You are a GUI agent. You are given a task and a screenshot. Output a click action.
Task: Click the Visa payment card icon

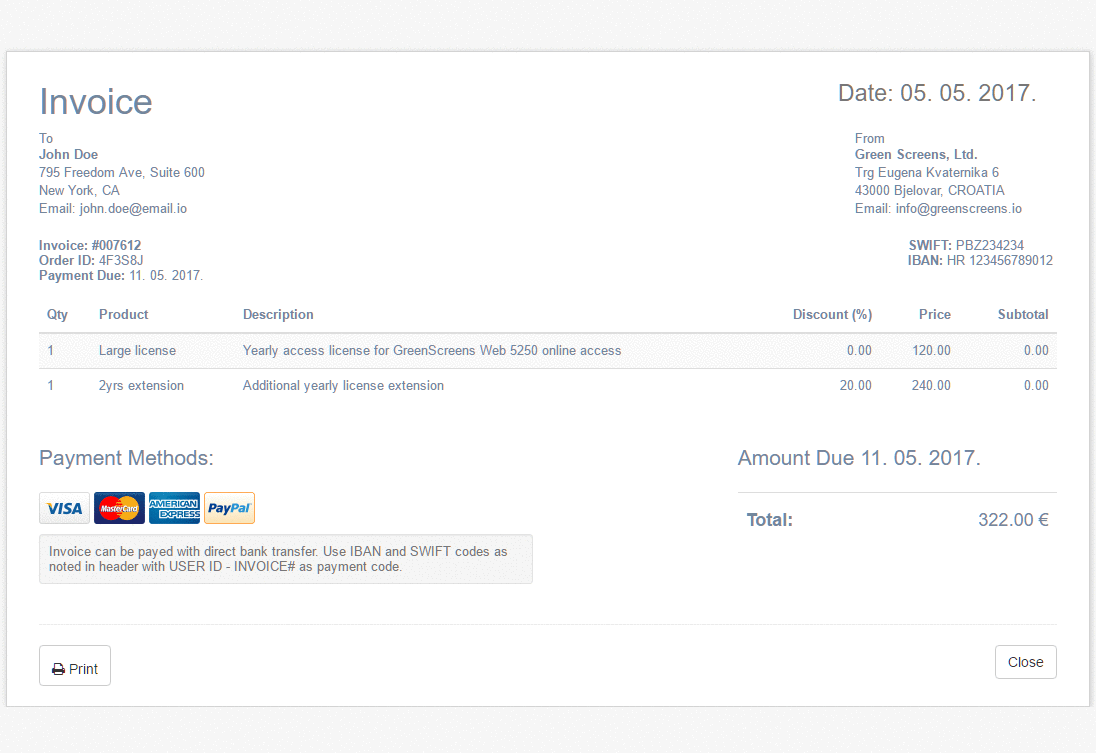point(64,508)
